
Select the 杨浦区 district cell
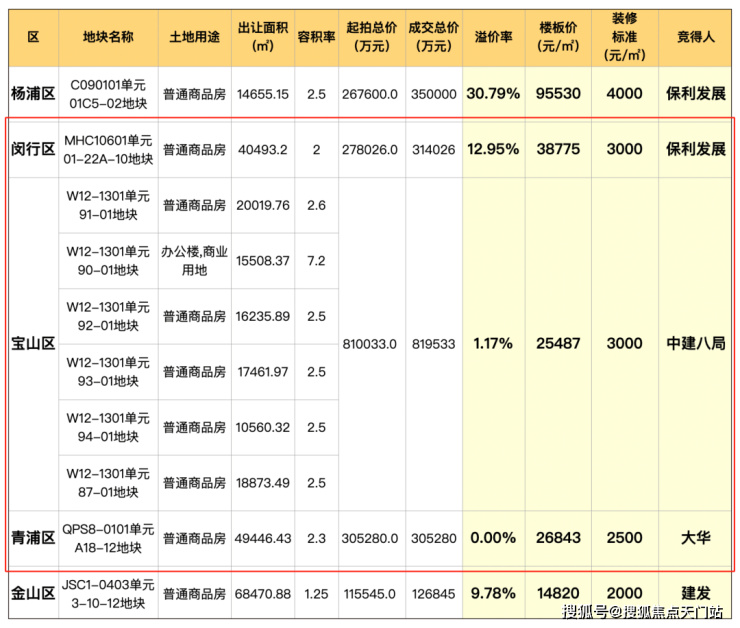[x=32, y=94]
